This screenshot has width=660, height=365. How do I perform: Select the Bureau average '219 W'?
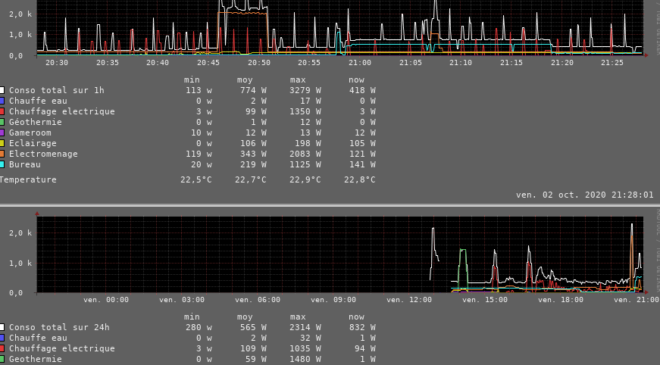pyautogui.click(x=253, y=165)
